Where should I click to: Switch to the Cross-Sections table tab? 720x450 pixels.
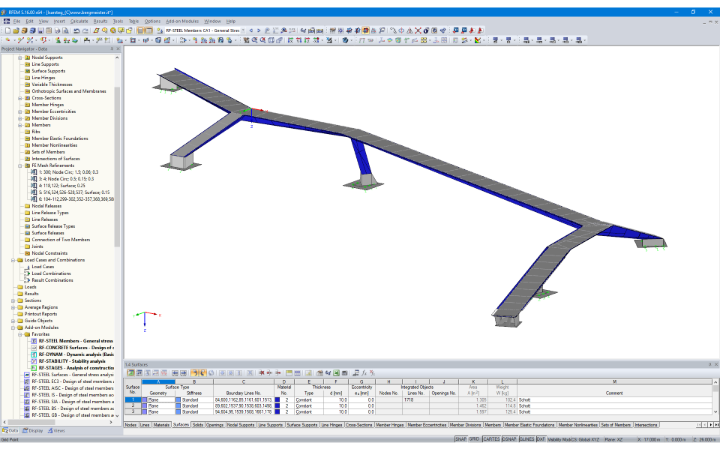coord(359,425)
